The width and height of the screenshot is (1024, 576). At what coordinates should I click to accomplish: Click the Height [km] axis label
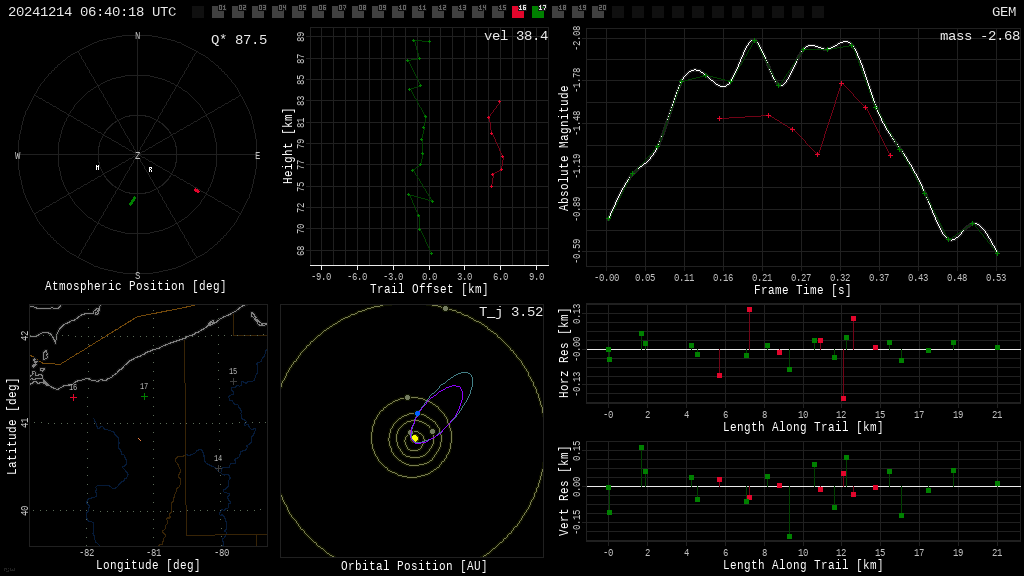click(288, 146)
